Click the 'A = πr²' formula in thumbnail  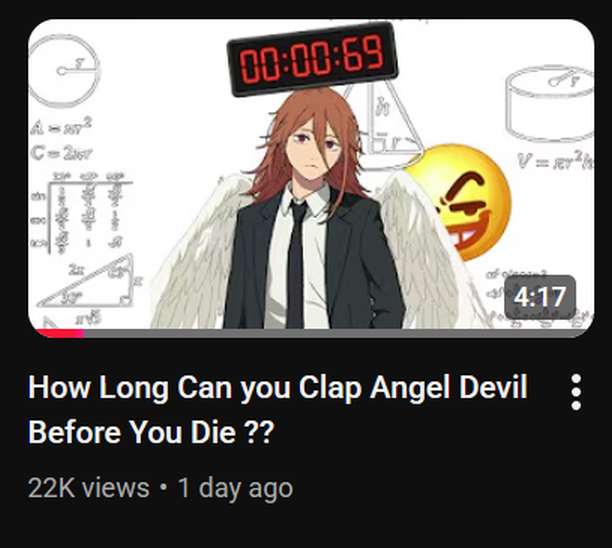pos(62,126)
